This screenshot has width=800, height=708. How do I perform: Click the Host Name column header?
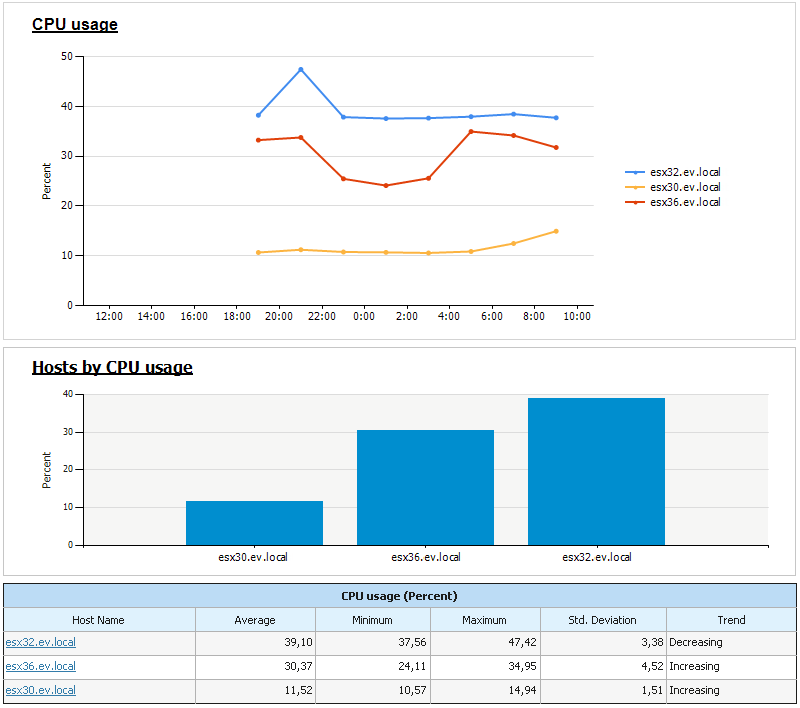tap(98, 620)
